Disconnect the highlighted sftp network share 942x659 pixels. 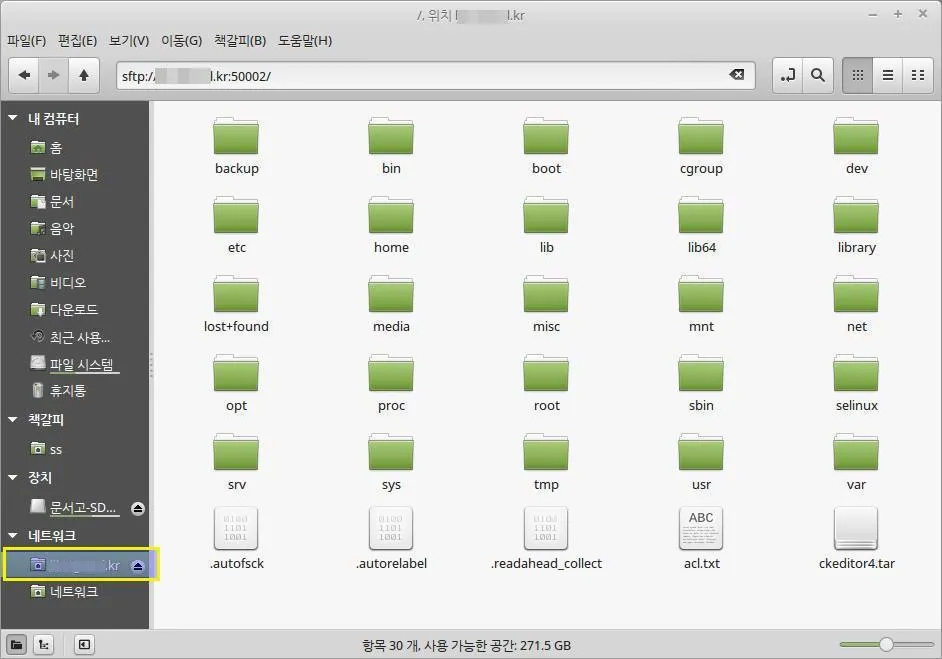(x=138, y=564)
